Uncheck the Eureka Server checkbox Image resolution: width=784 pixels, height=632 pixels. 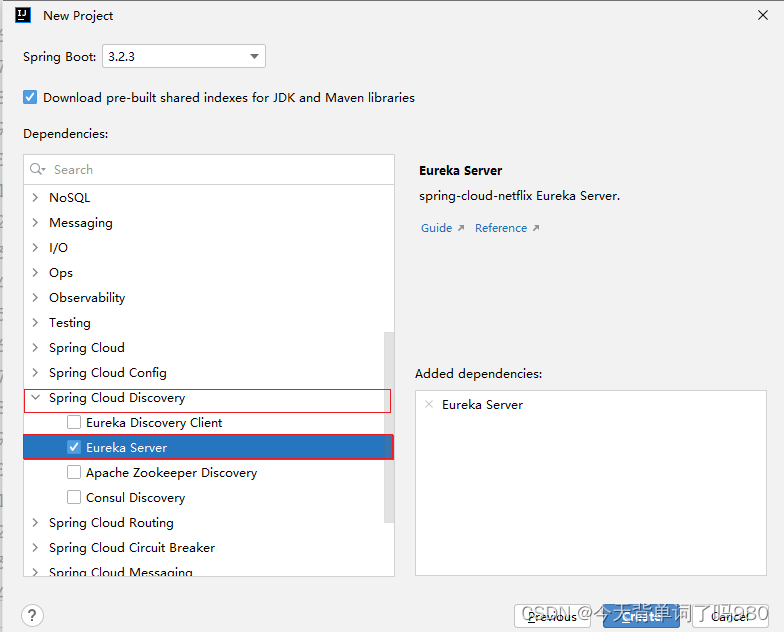click(x=74, y=448)
